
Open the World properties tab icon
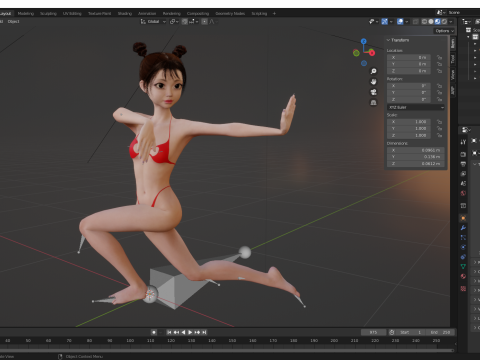[463, 193]
